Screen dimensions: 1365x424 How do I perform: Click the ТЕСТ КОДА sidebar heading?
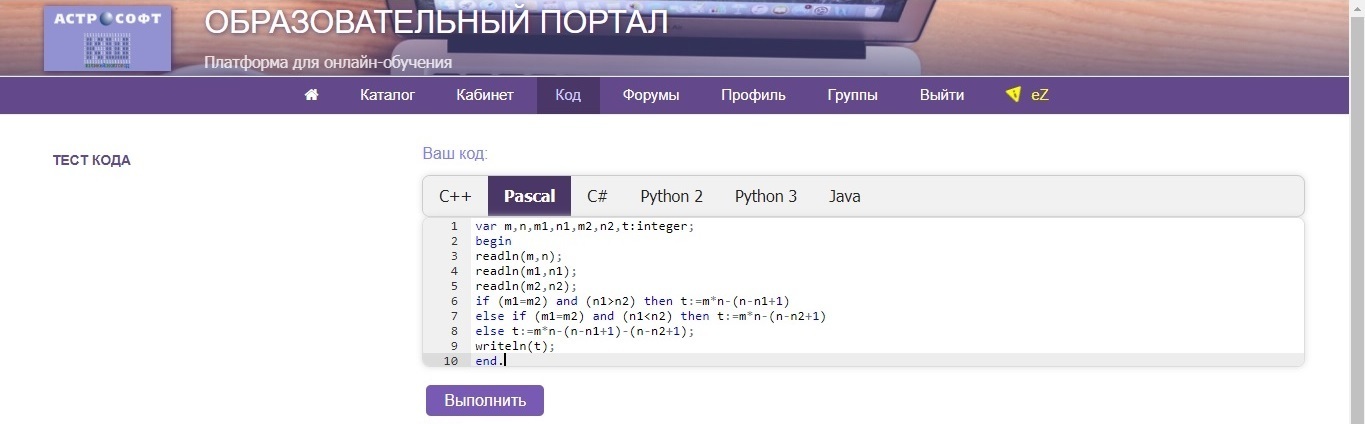92,160
